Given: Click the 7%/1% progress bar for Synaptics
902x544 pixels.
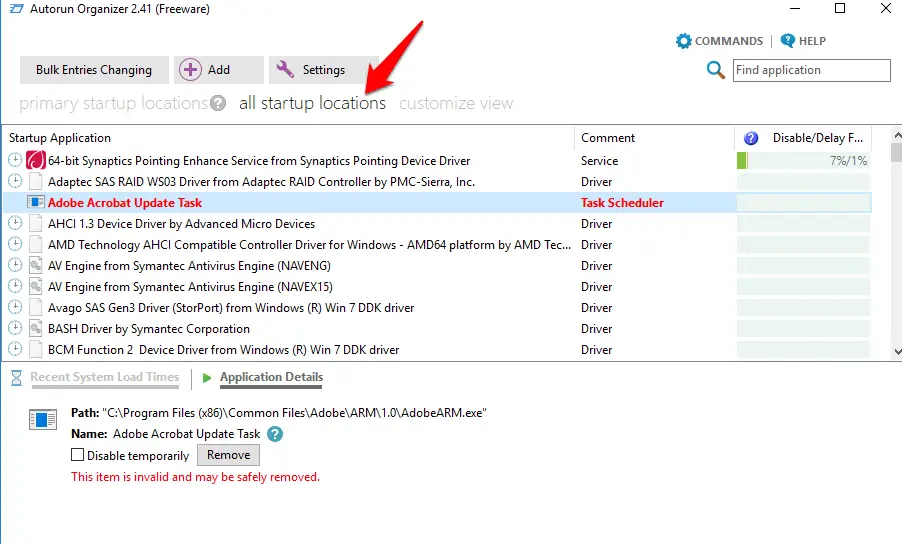Looking at the screenshot, I should coord(803,160).
